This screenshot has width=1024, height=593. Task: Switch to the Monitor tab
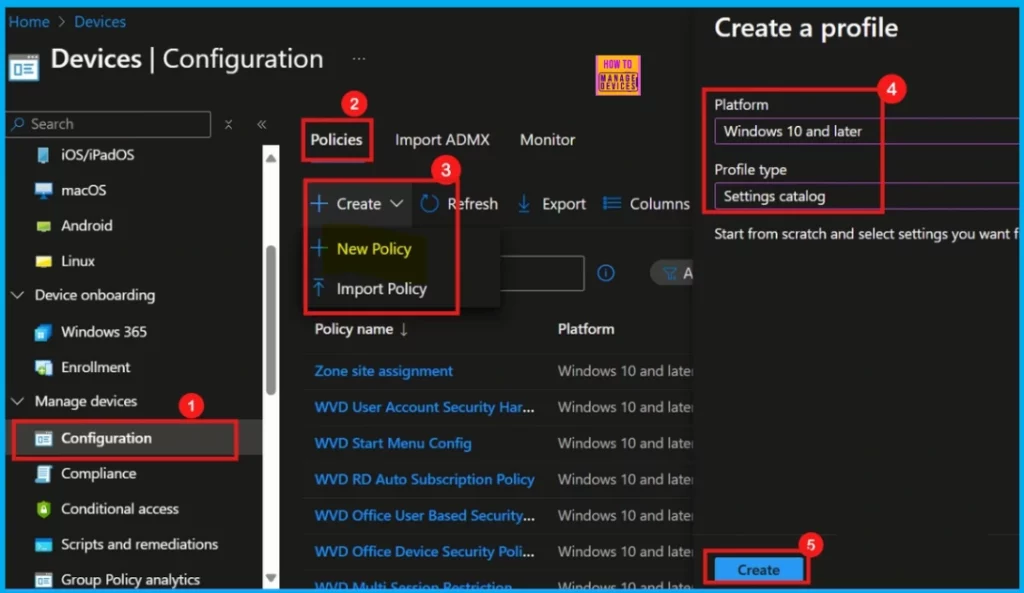click(x=547, y=140)
